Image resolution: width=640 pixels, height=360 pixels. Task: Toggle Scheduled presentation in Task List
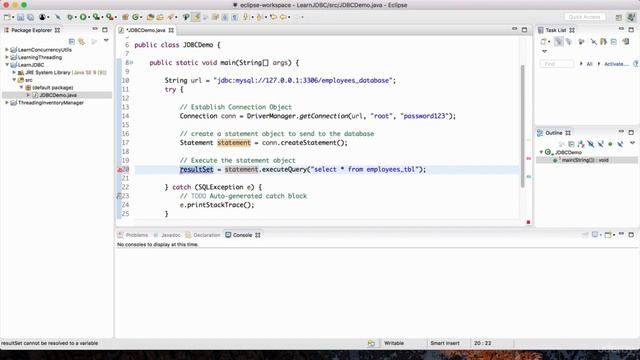click(569, 42)
